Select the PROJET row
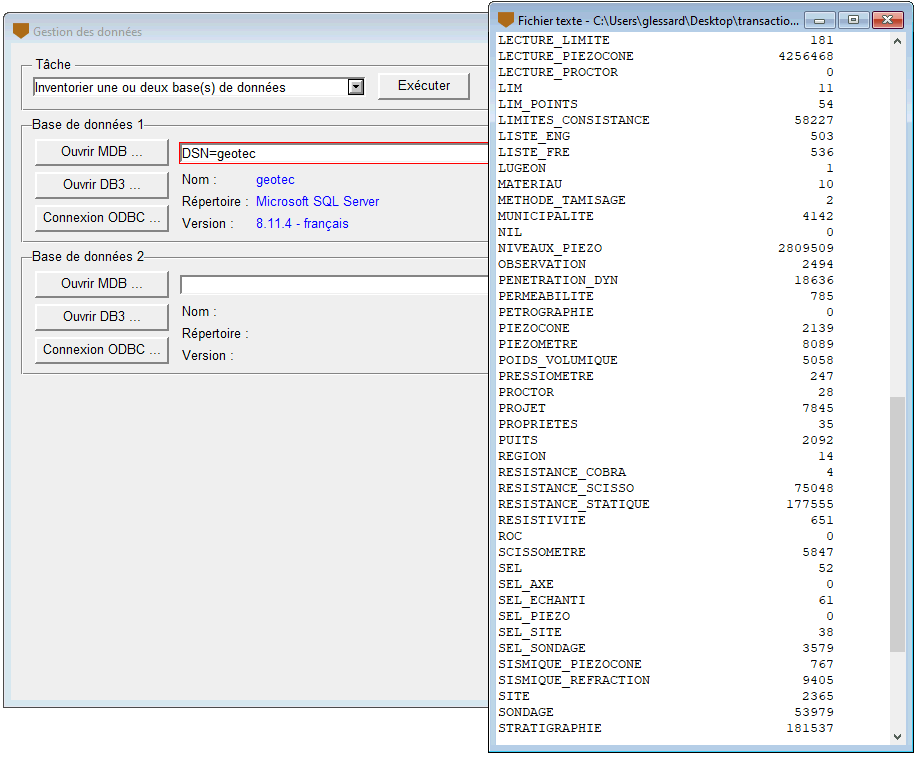Screen dimensions: 917x757 point(666,408)
